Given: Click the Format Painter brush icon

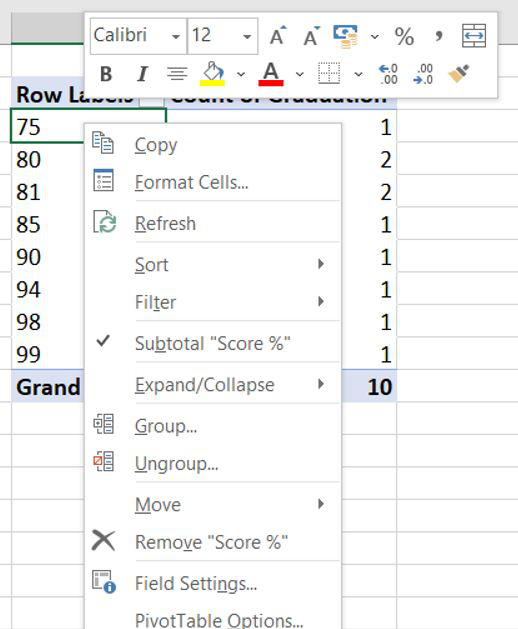Looking at the screenshot, I should tap(459, 74).
